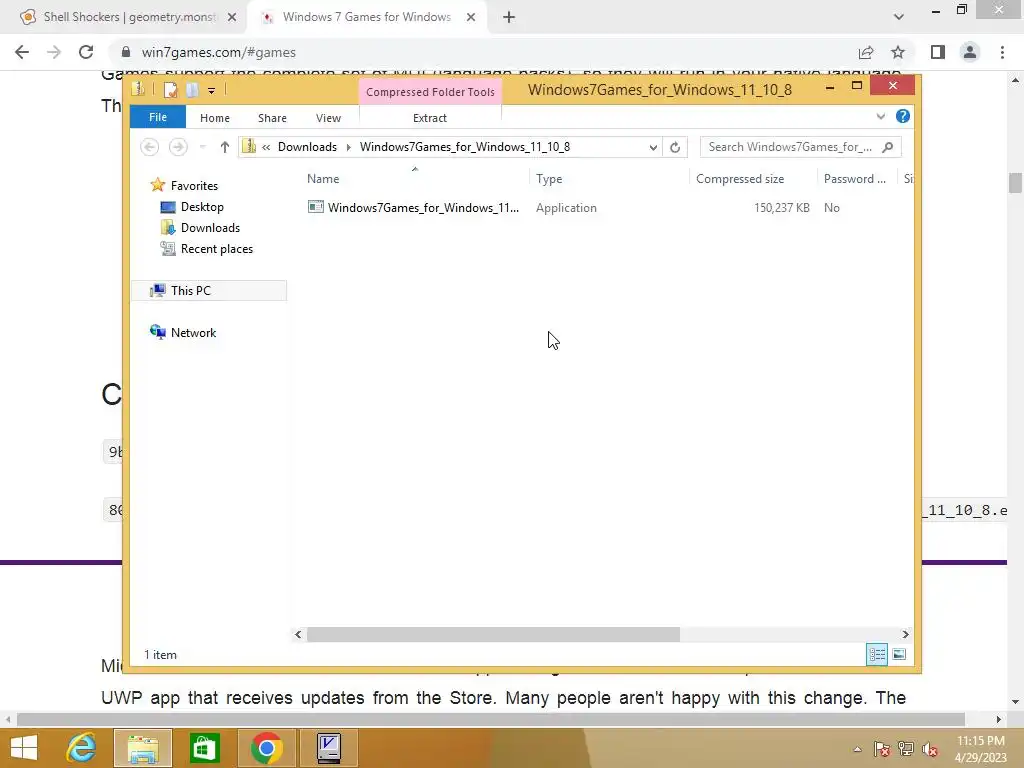This screenshot has width=1024, height=768.
Task: Refresh the Explorer folder view
Action: point(675,148)
